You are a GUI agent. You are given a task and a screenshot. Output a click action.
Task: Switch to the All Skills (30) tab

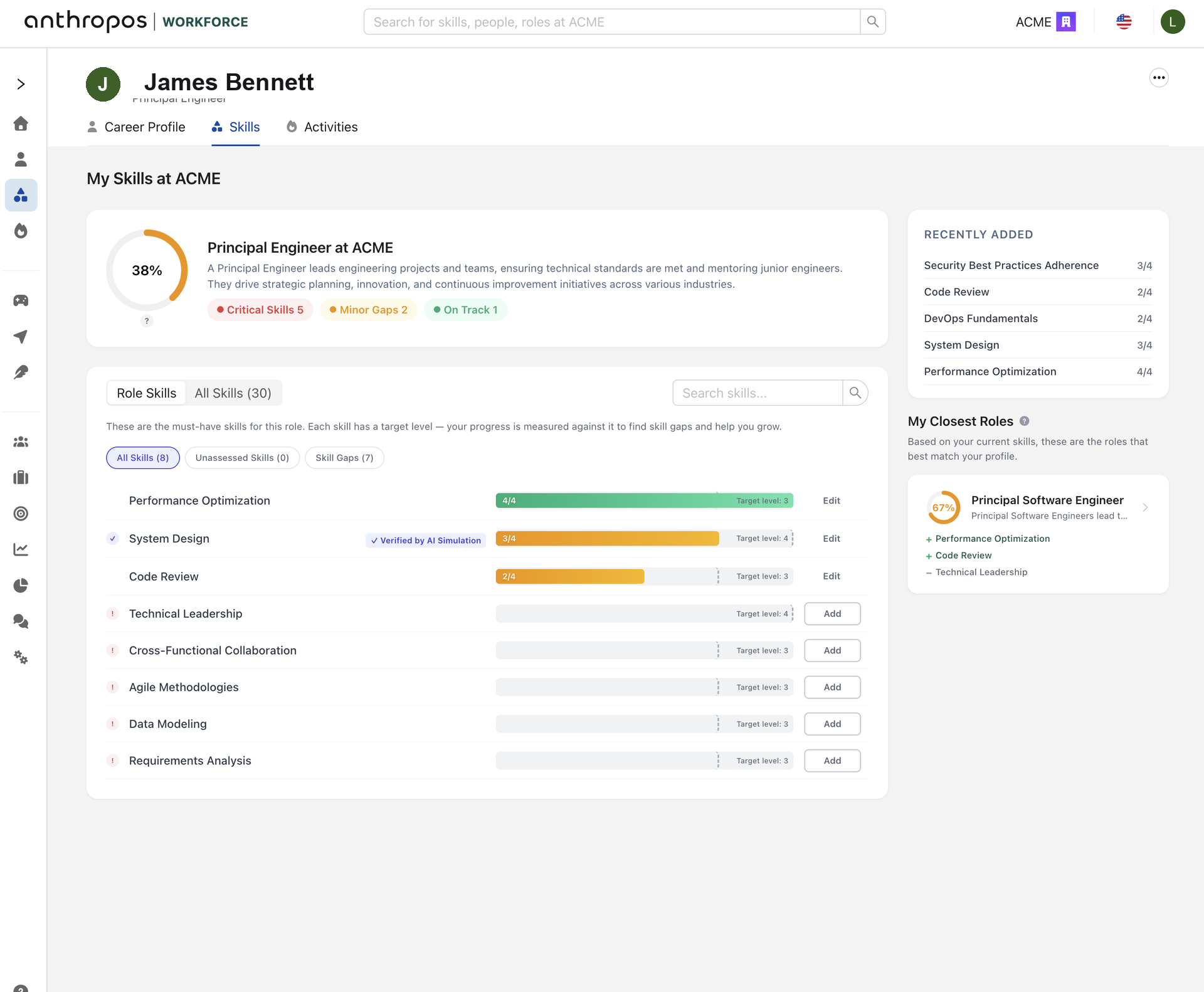[x=233, y=393]
